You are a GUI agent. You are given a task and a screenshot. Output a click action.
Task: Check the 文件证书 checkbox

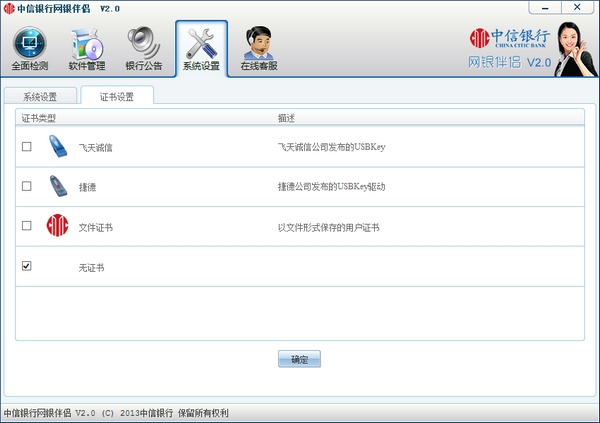tap(27, 226)
